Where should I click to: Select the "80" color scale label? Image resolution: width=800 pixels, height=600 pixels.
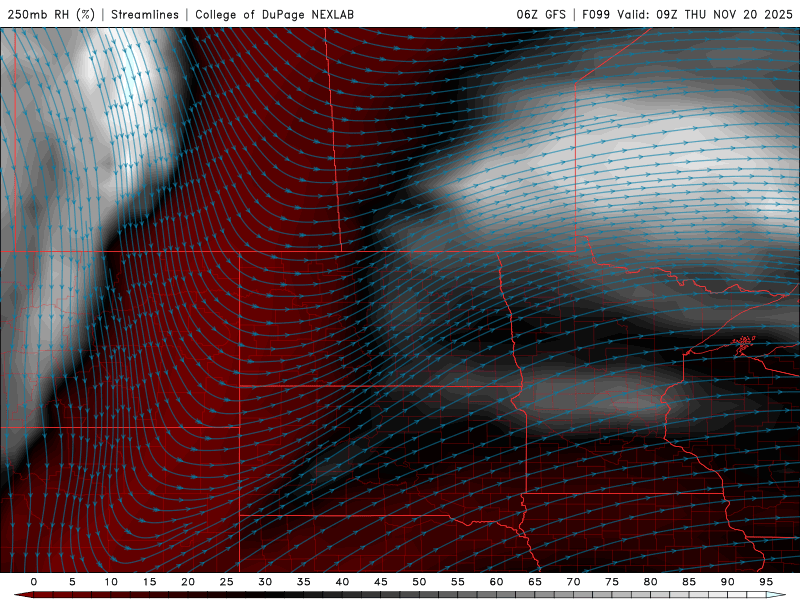(650, 582)
